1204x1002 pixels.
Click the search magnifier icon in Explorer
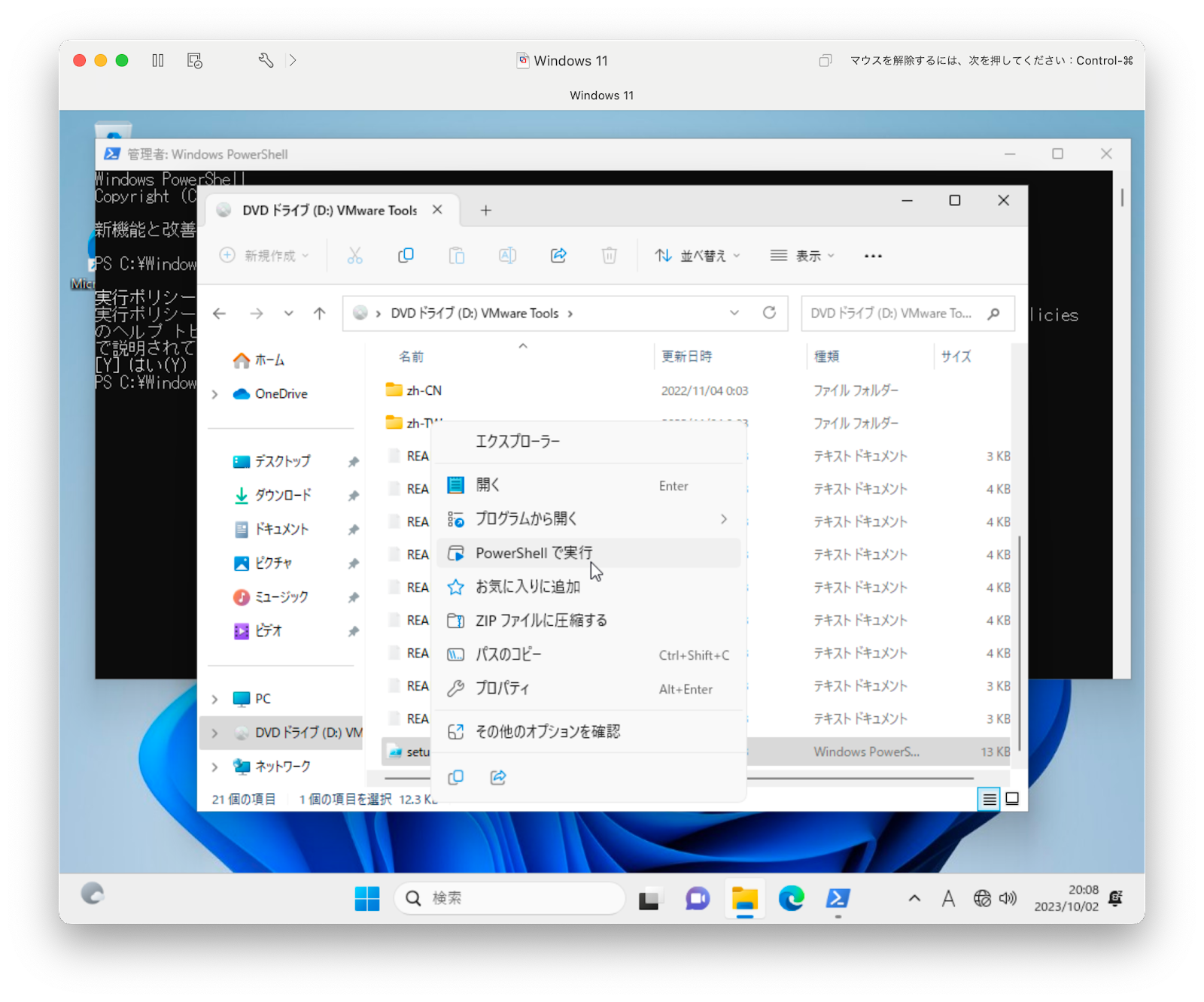coord(994,314)
